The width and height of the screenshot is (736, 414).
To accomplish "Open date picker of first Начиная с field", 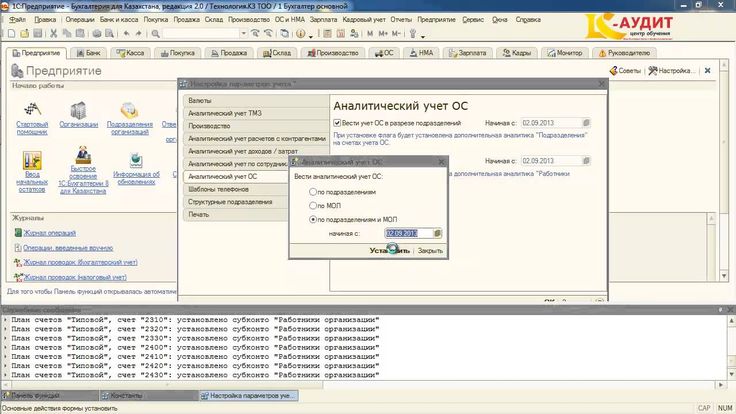I will pos(586,123).
